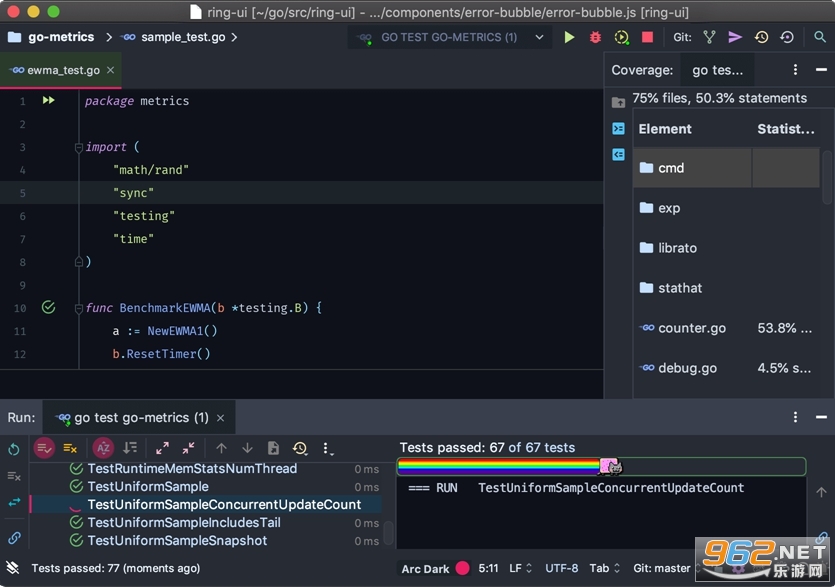The width and height of the screenshot is (835, 587).
Task: Run all tests in file from line 1 gutter
Action: [48, 100]
